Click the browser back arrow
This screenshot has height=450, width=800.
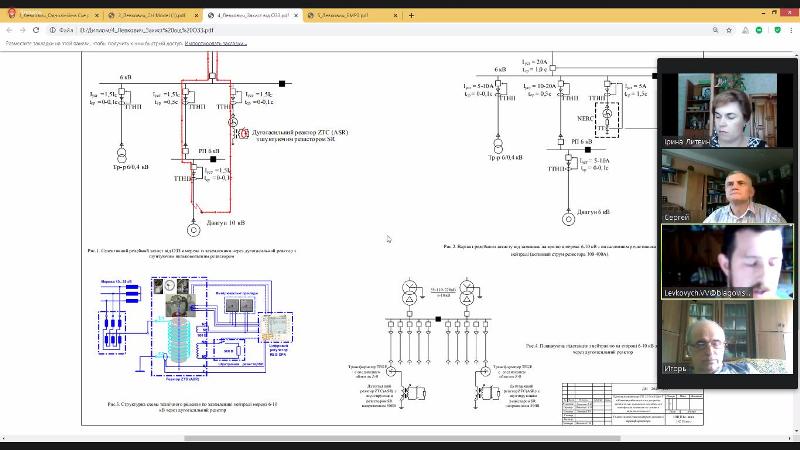pos(9,30)
